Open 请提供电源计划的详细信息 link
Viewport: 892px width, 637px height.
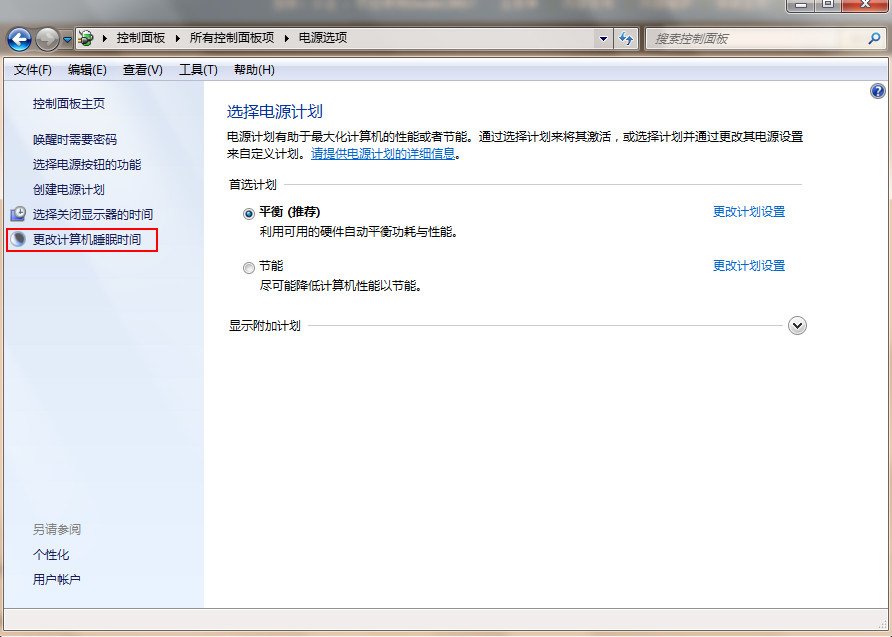(x=383, y=154)
